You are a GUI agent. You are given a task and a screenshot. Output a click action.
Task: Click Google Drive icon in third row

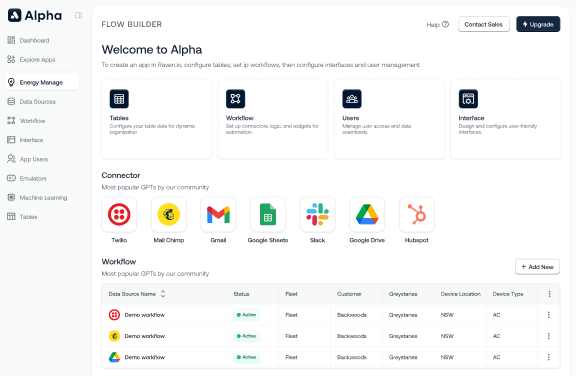[x=114, y=357]
